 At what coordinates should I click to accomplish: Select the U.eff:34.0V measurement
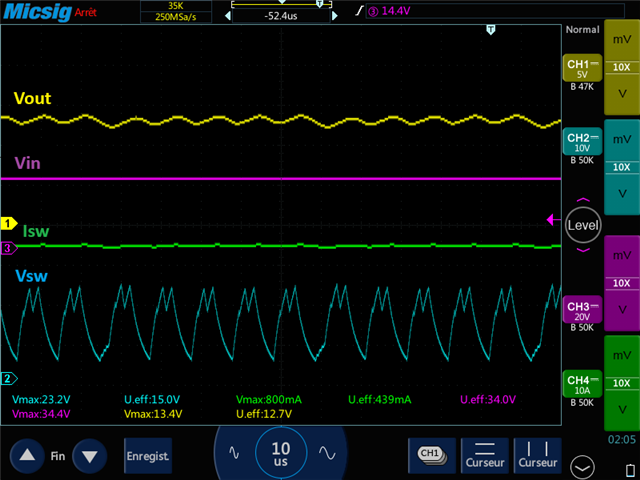(x=488, y=400)
